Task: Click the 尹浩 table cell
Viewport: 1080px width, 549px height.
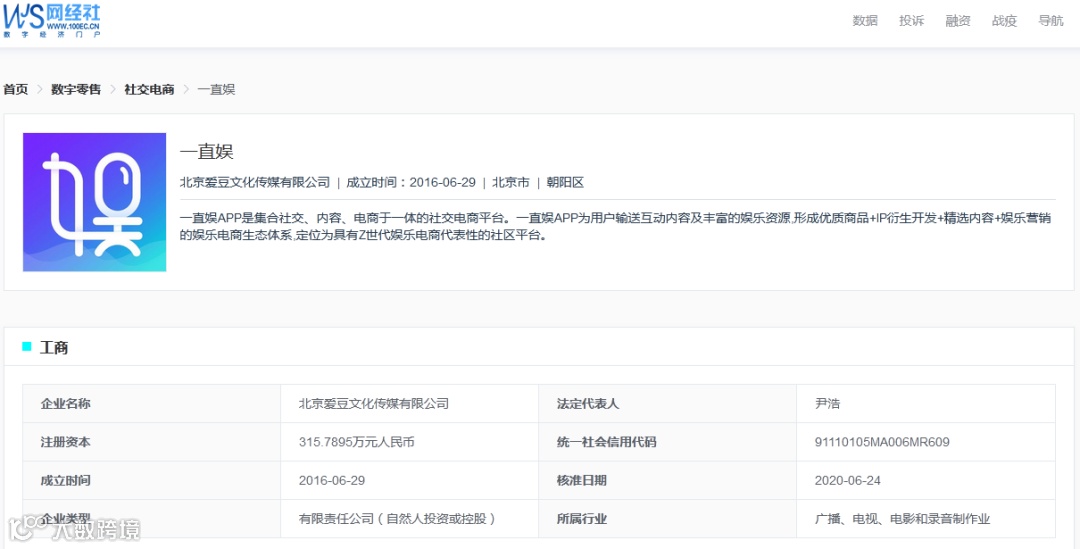Action: click(x=926, y=404)
